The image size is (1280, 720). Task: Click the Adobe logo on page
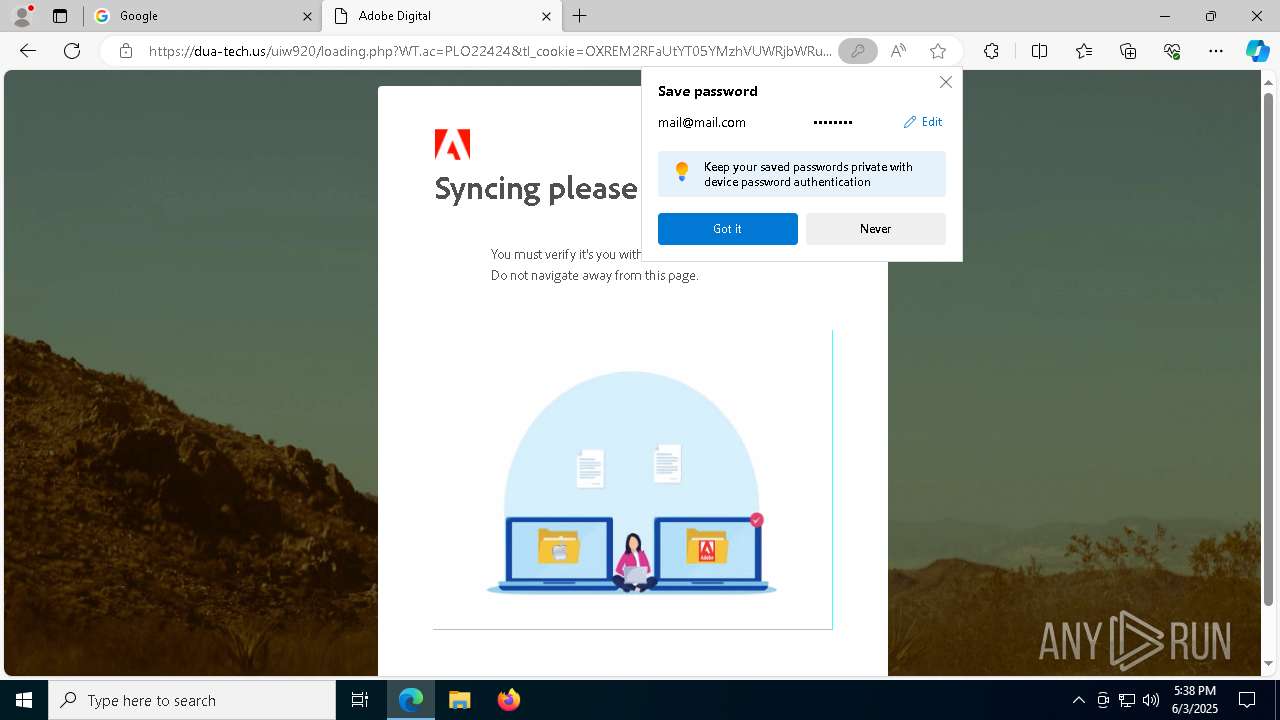452,144
